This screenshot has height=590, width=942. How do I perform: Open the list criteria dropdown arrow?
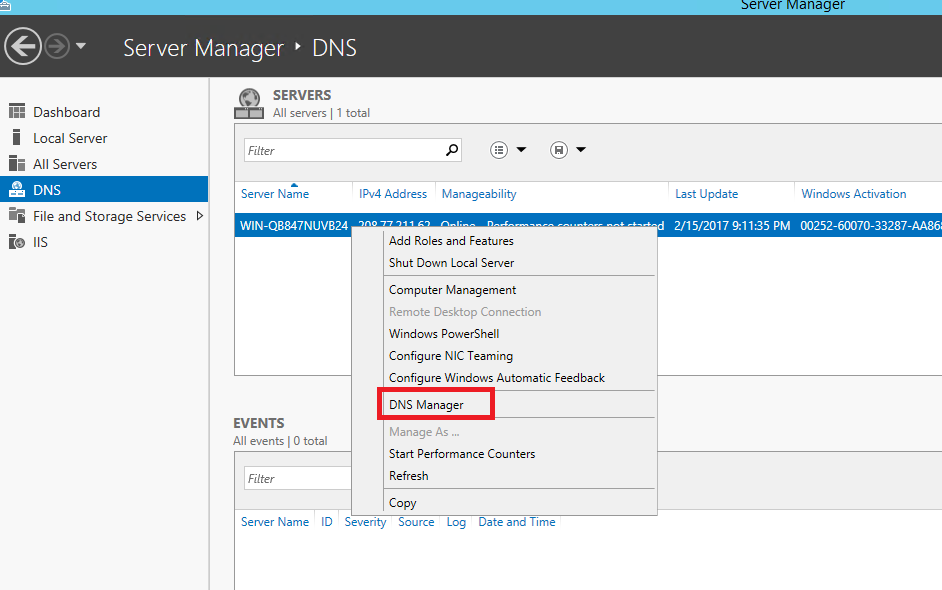[x=521, y=150]
